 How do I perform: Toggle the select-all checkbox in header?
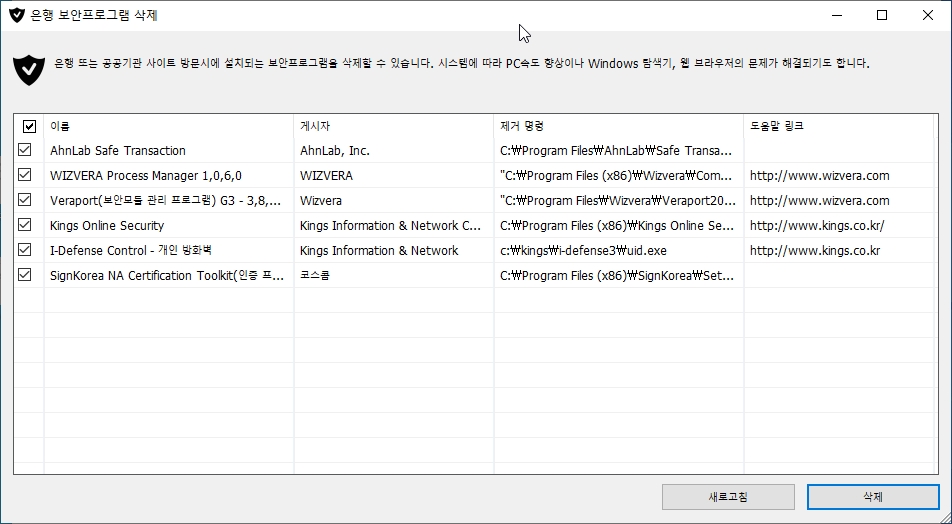[29, 126]
